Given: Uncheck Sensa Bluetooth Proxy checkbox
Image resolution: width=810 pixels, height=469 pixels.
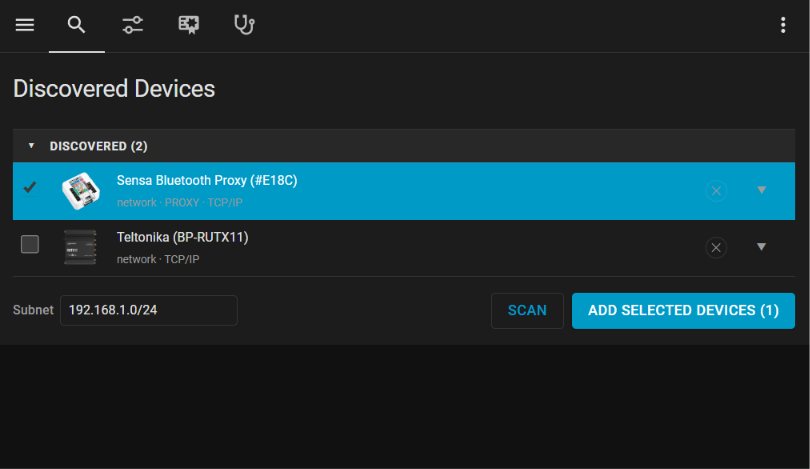Looking at the screenshot, I should (x=30, y=187).
